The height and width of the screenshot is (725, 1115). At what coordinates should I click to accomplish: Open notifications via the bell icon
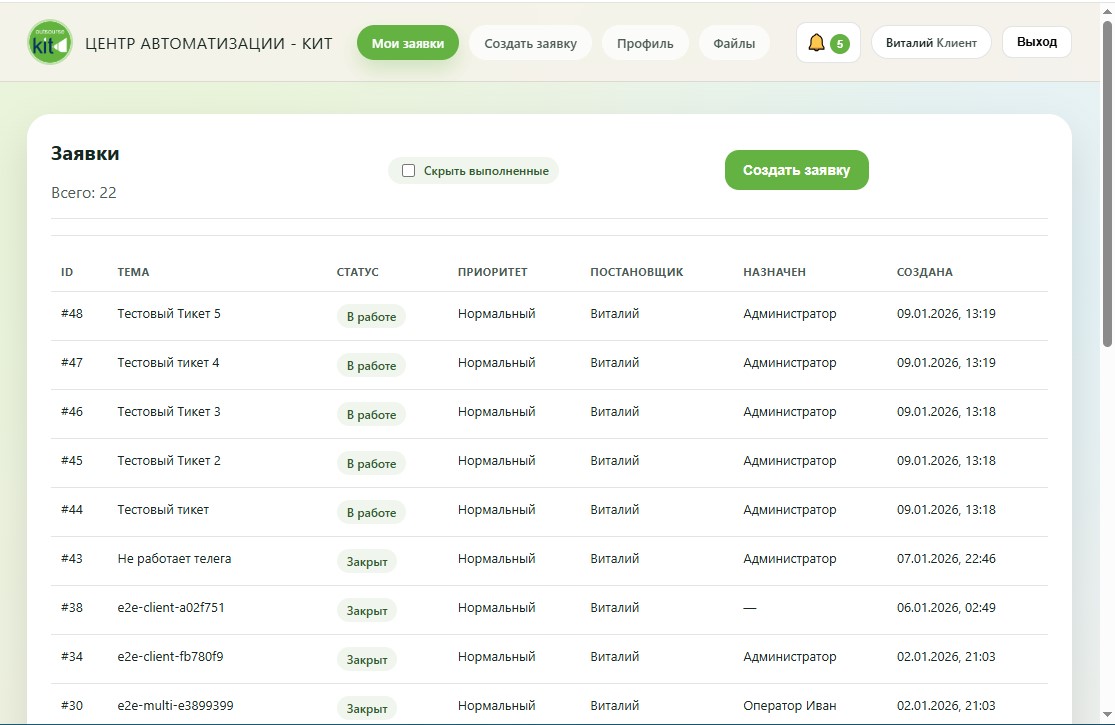[816, 43]
